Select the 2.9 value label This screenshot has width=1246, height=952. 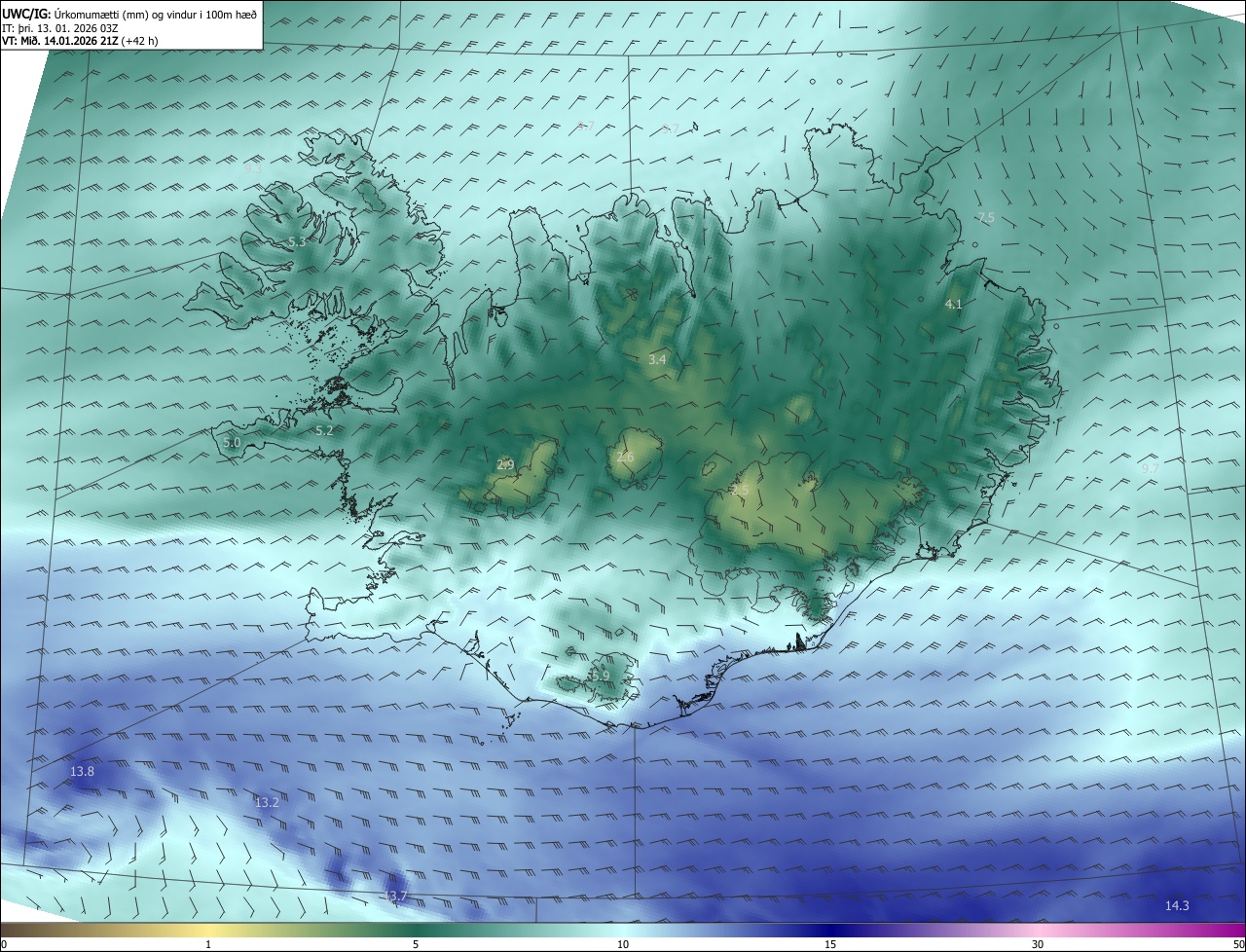coord(505,464)
